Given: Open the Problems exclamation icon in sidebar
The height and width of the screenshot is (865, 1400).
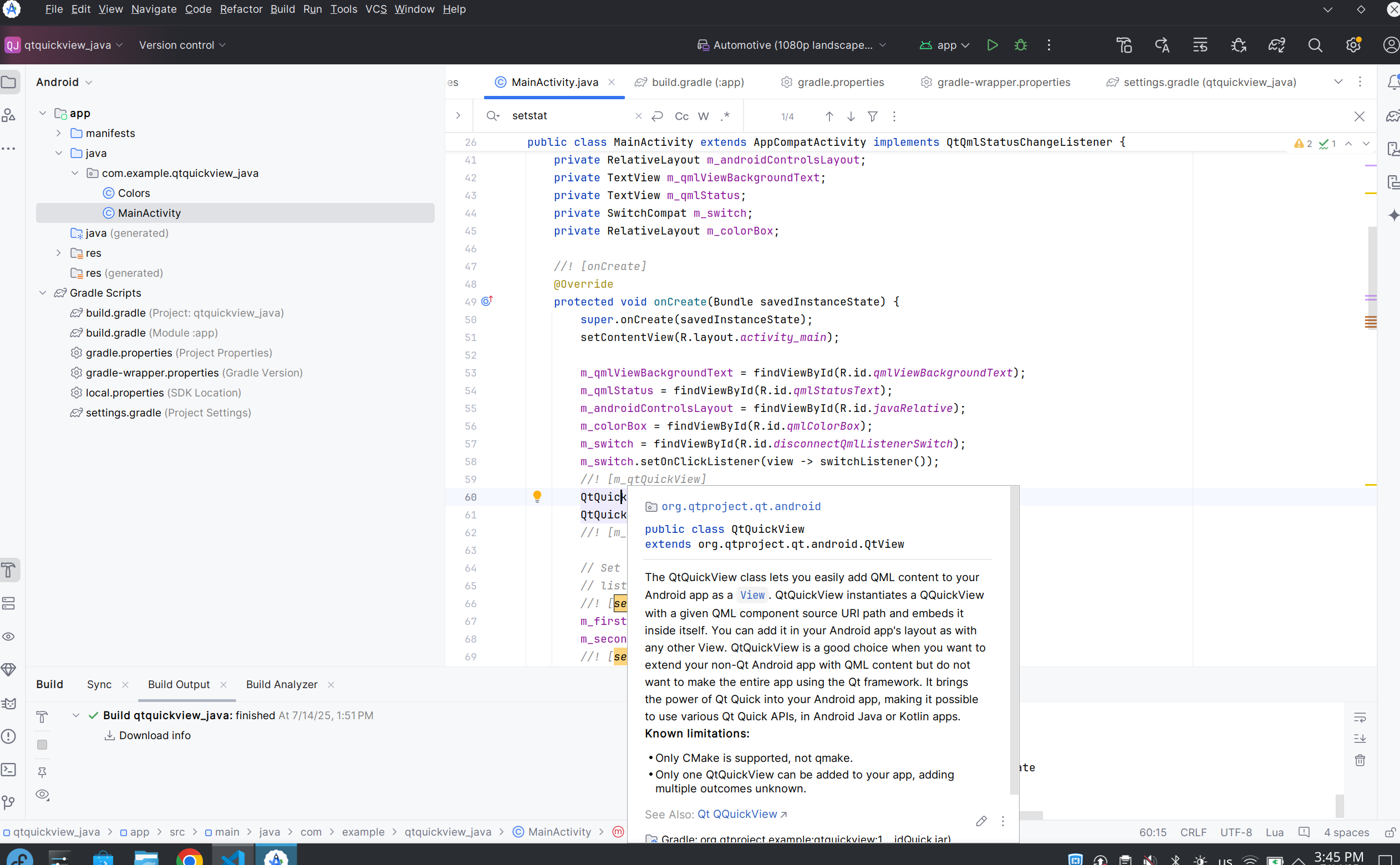Looking at the screenshot, I should (x=8, y=736).
